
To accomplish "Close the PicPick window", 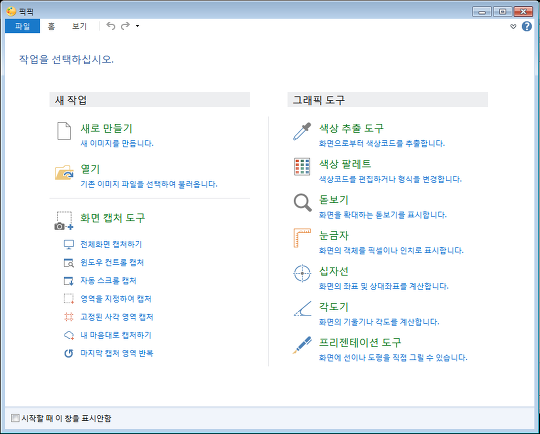I will click(x=523, y=12).
